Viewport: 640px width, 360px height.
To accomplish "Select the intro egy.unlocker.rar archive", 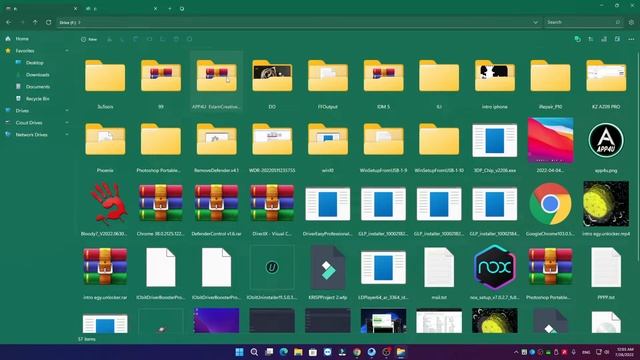I will [105, 273].
